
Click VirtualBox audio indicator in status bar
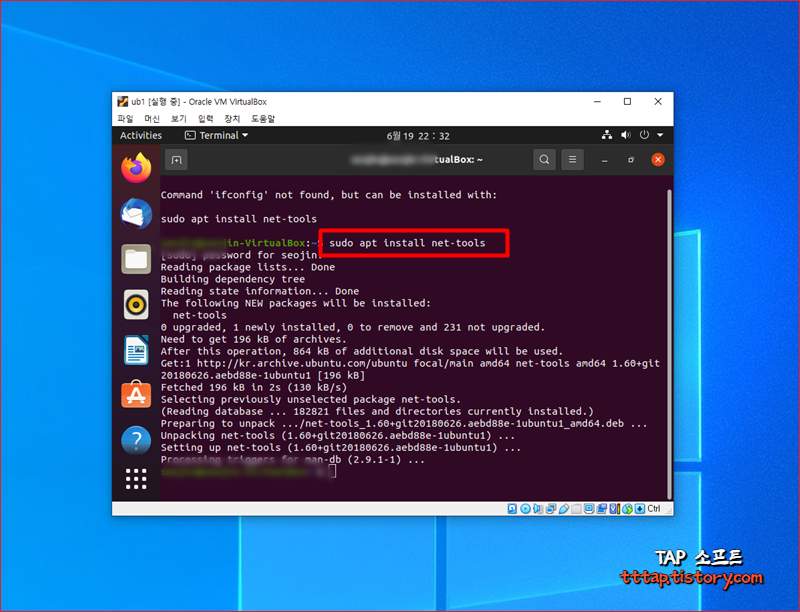point(538,508)
